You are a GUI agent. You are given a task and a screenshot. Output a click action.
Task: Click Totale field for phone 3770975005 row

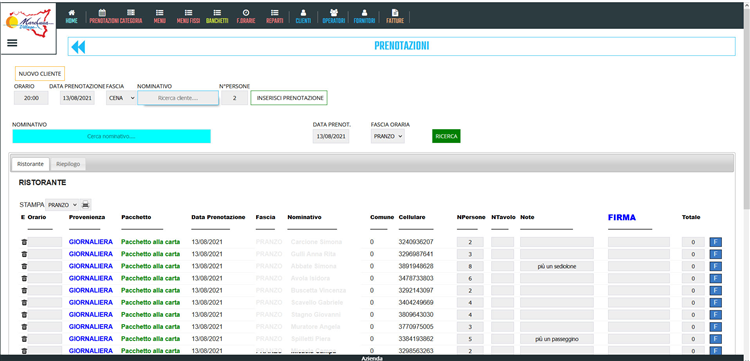pos(693,327)
